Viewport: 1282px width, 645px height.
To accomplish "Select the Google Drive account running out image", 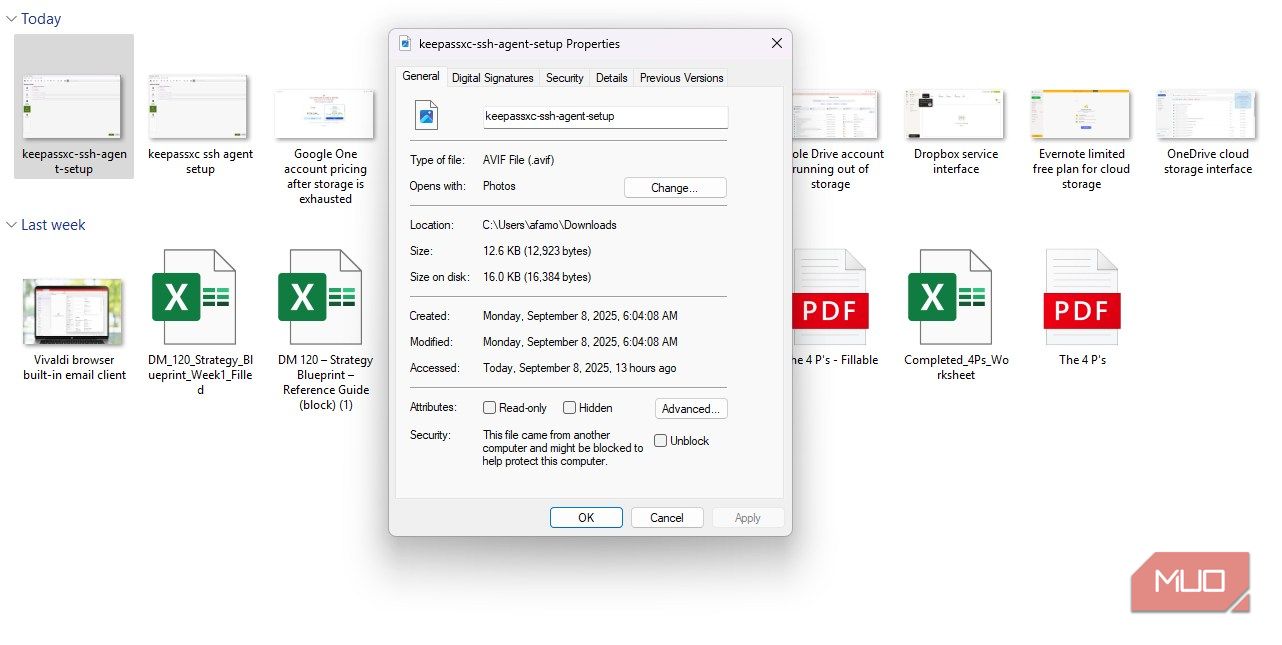I will pyautogui.click(x=837, y=114).
